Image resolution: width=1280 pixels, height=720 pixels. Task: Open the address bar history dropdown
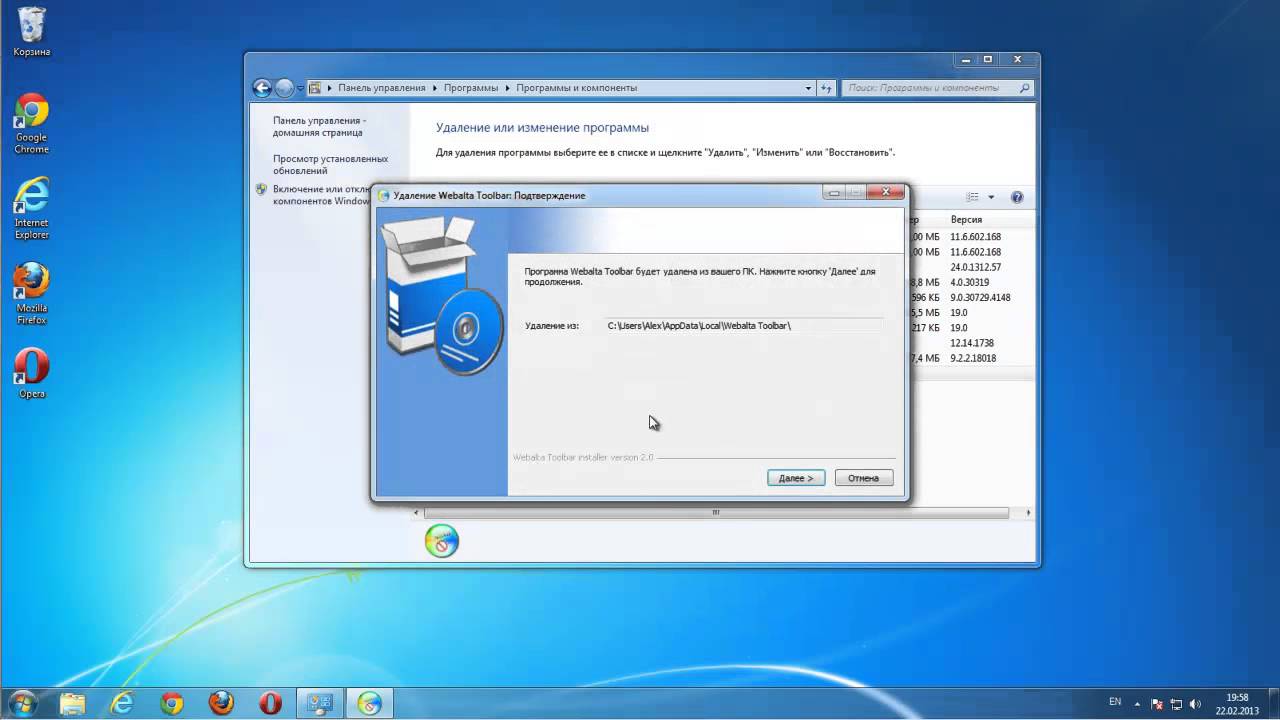pos(809,88)
